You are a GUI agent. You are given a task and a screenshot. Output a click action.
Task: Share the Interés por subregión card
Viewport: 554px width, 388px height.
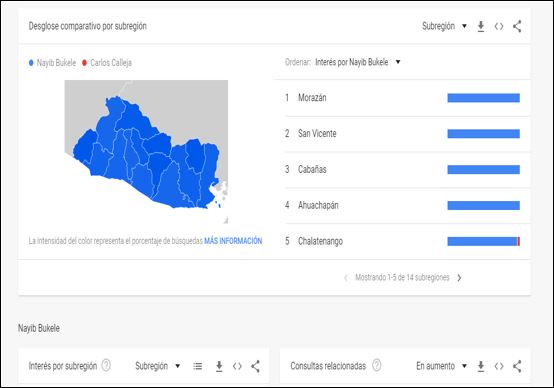[255, 366]
